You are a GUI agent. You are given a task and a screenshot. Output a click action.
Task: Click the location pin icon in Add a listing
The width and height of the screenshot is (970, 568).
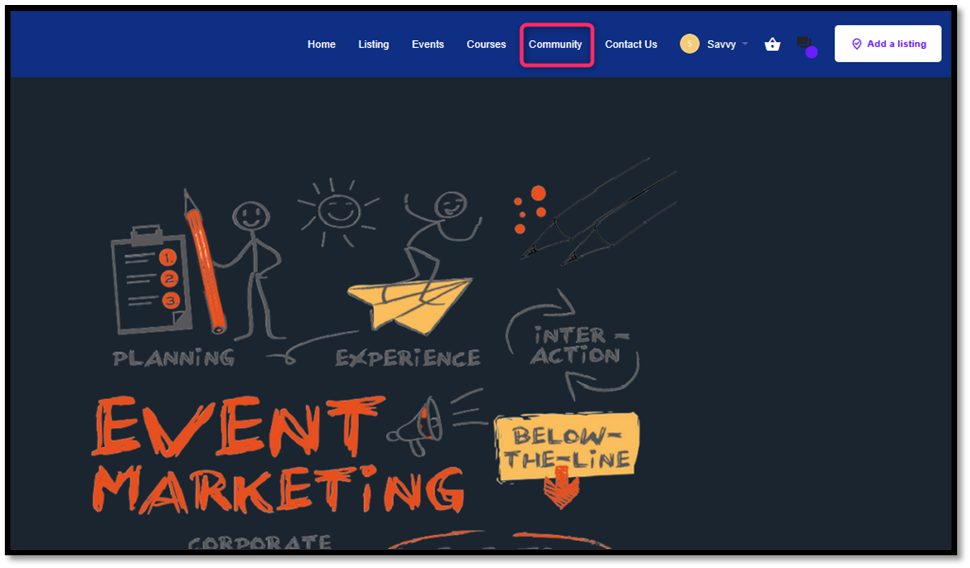[856, 44]
